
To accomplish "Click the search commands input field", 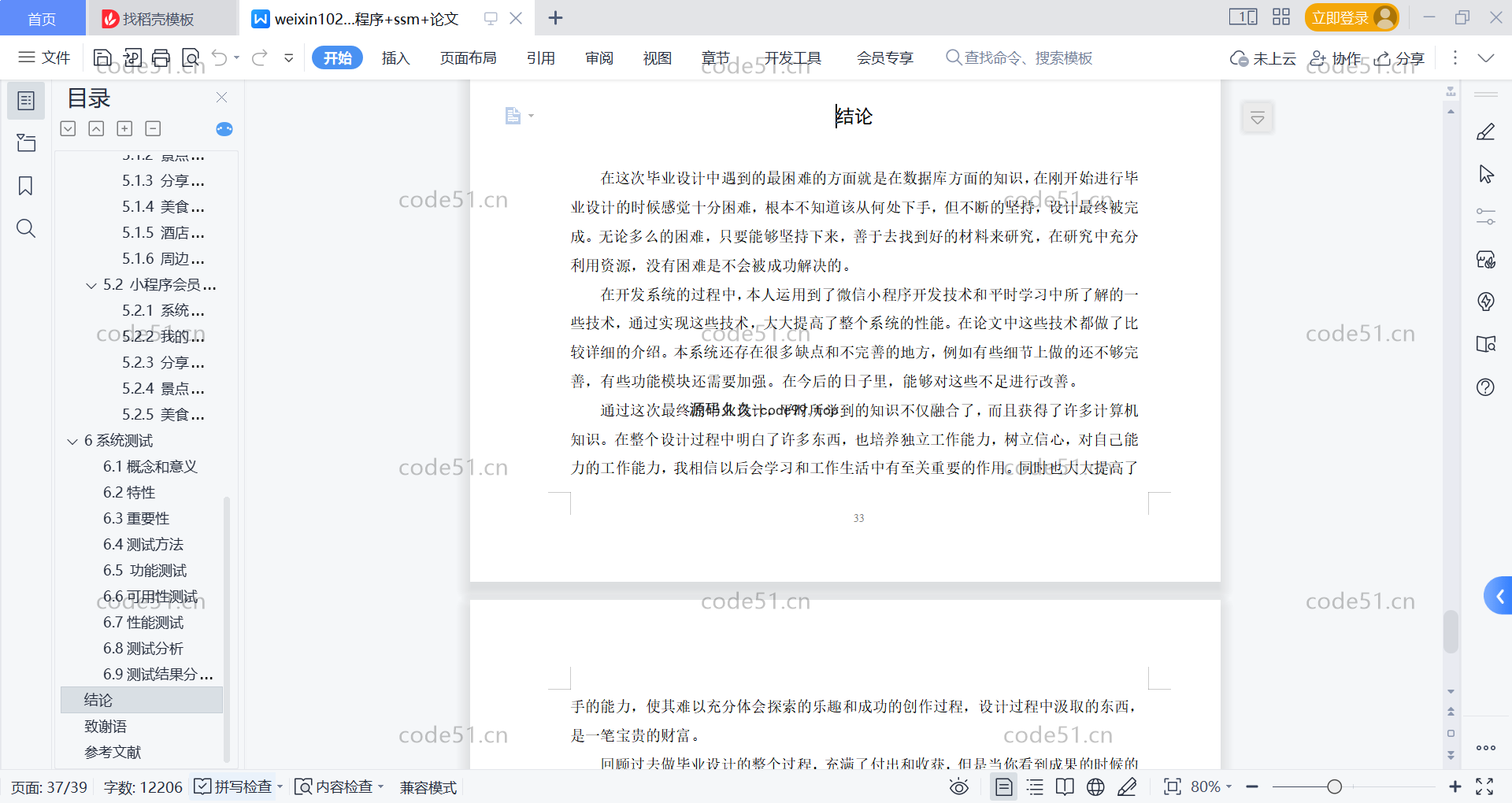I will pos(1020,57).
